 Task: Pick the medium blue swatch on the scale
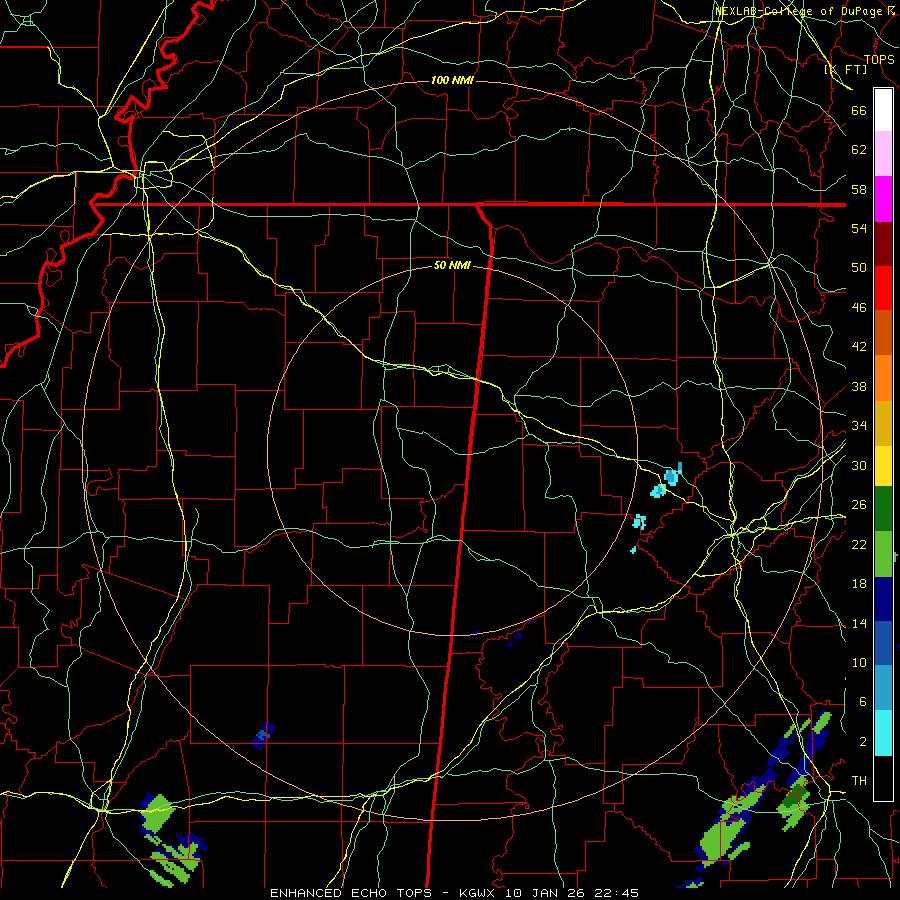coord(883,643)
